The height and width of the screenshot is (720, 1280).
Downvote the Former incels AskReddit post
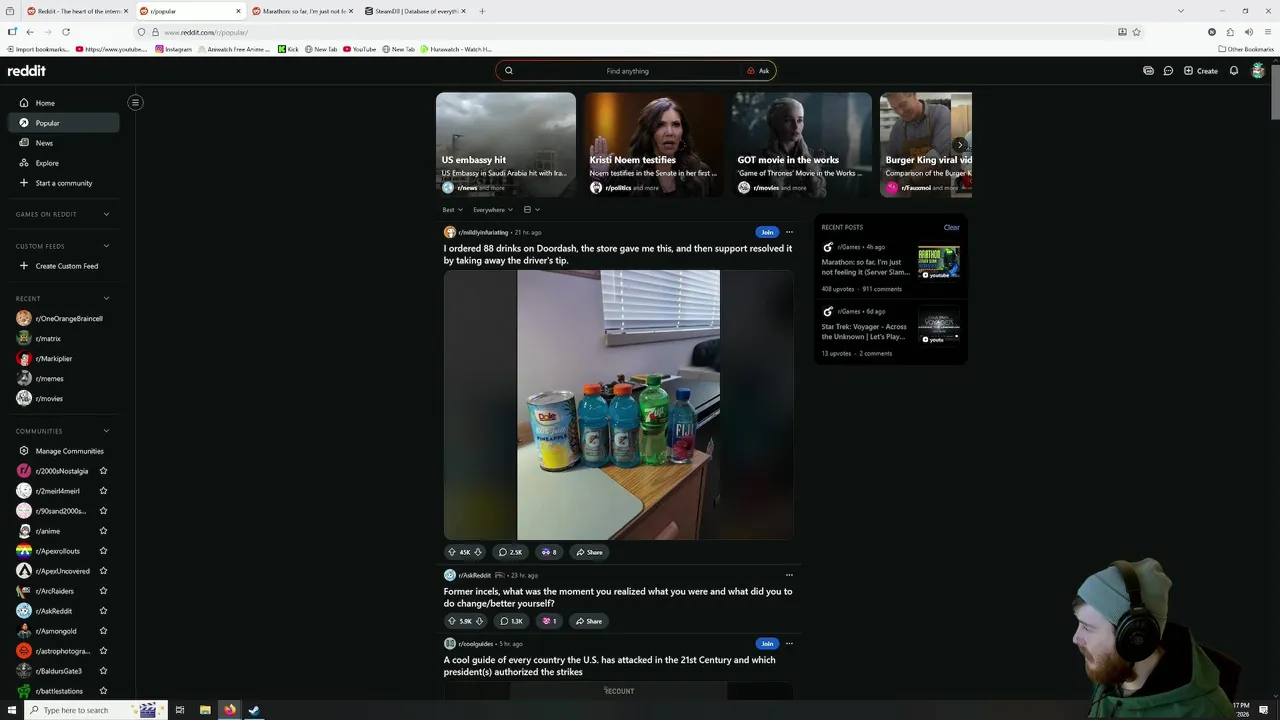click(479, 621)
